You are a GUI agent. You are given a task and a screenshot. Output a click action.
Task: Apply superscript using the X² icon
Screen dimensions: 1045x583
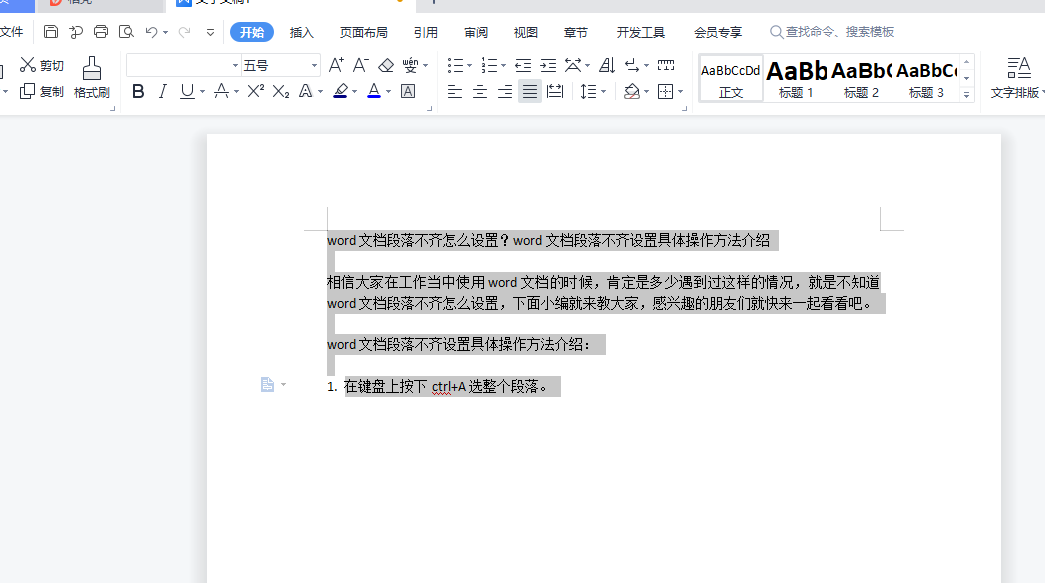click(x=256, y=92)
